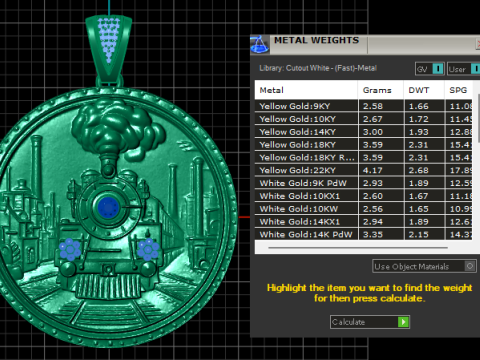Sort by the Metal column header
Viewport: 480px width, 360px height.
[x=306, y=90]
